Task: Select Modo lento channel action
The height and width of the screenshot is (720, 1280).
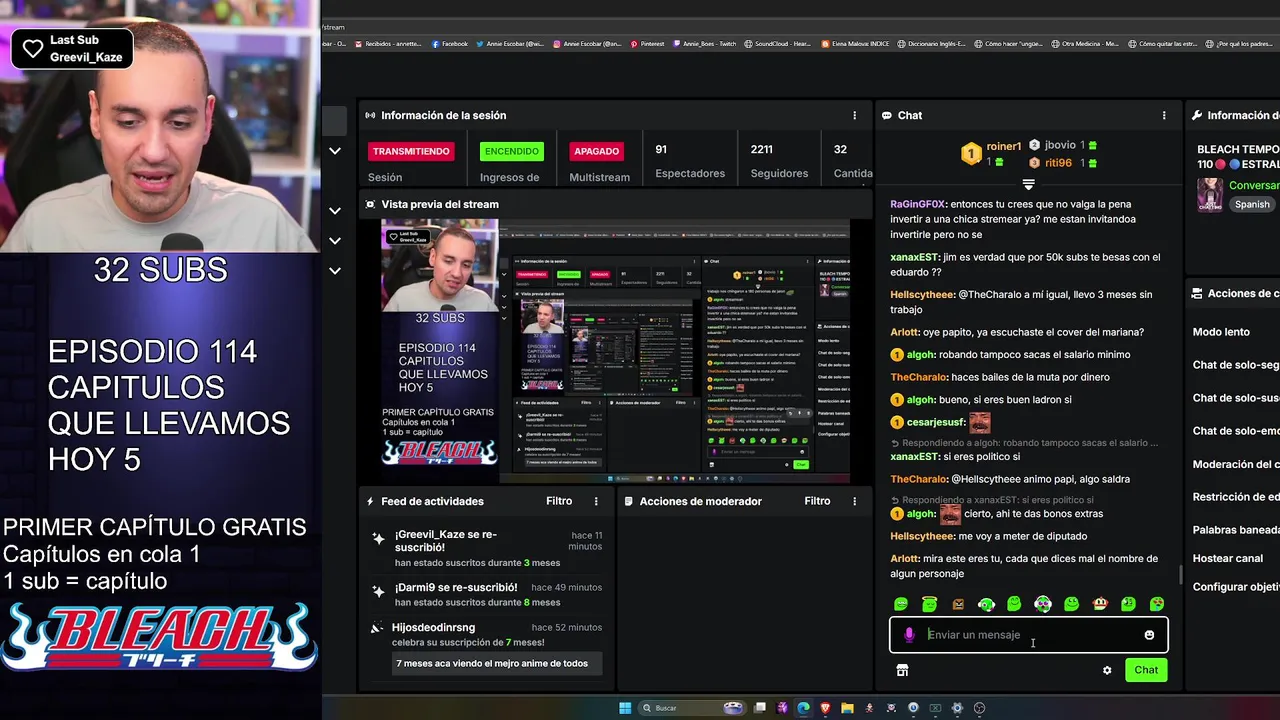Action: click(1221, 332)
